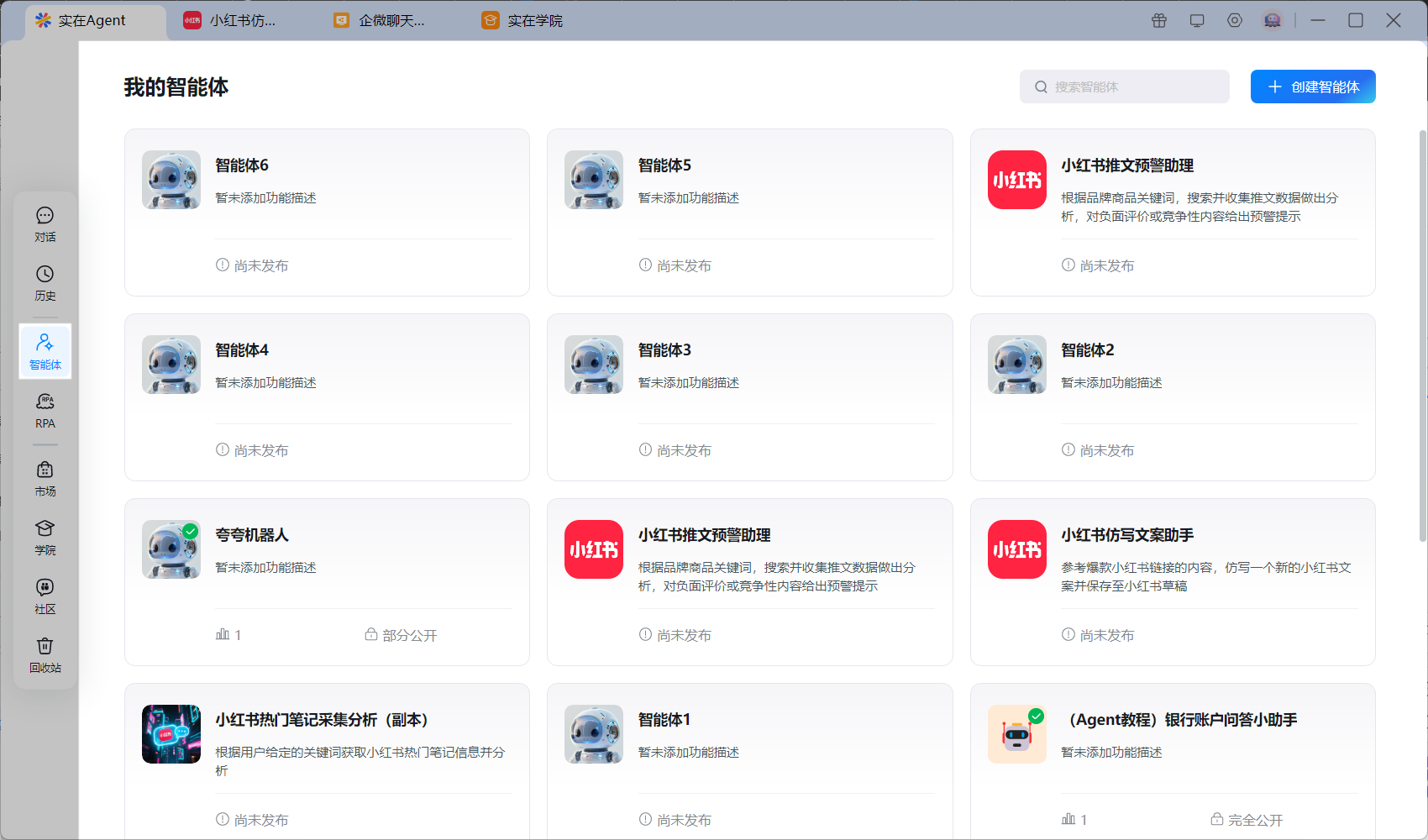Click the 完全公开 lock status
The image size is (1428, 840).
click(x=1247, y=820)
